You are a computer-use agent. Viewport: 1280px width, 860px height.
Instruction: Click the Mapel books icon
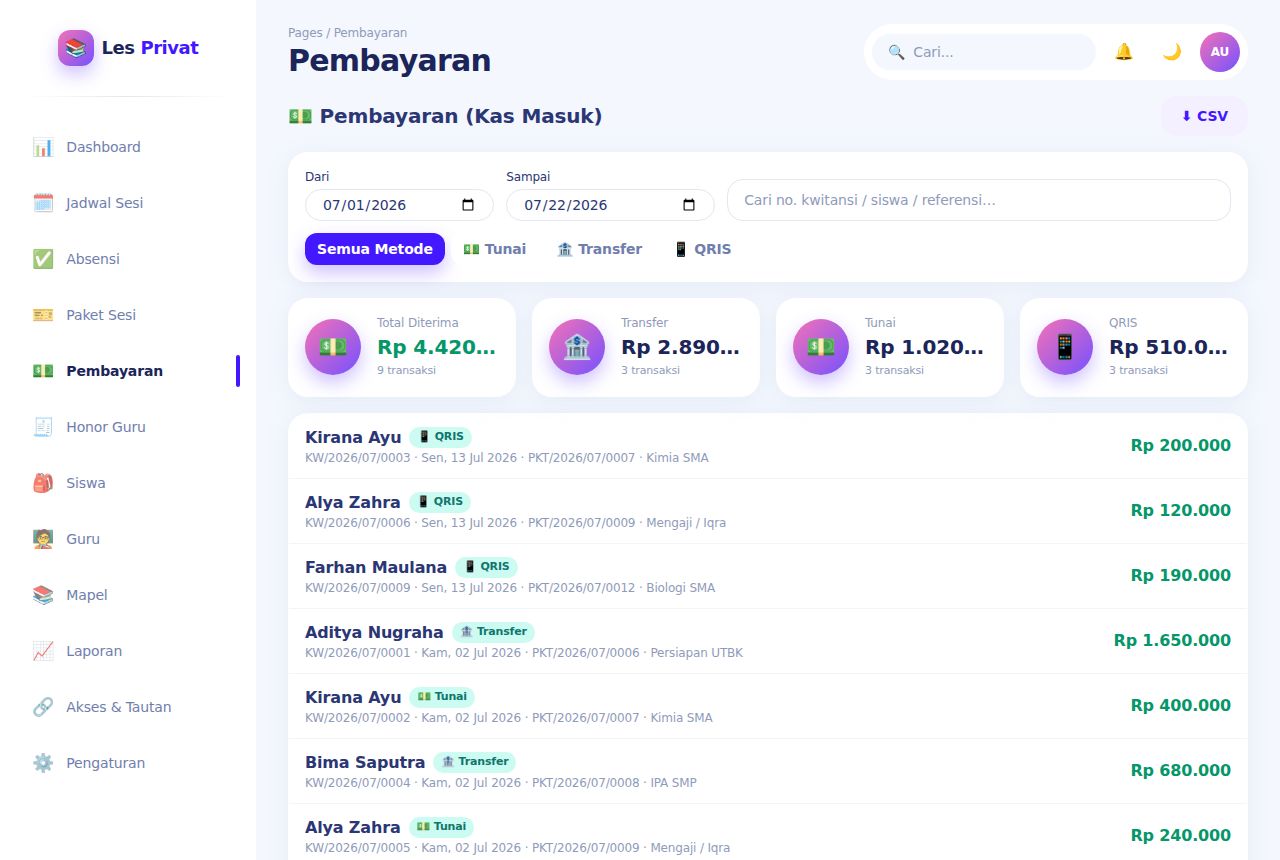tap(43, 595)
